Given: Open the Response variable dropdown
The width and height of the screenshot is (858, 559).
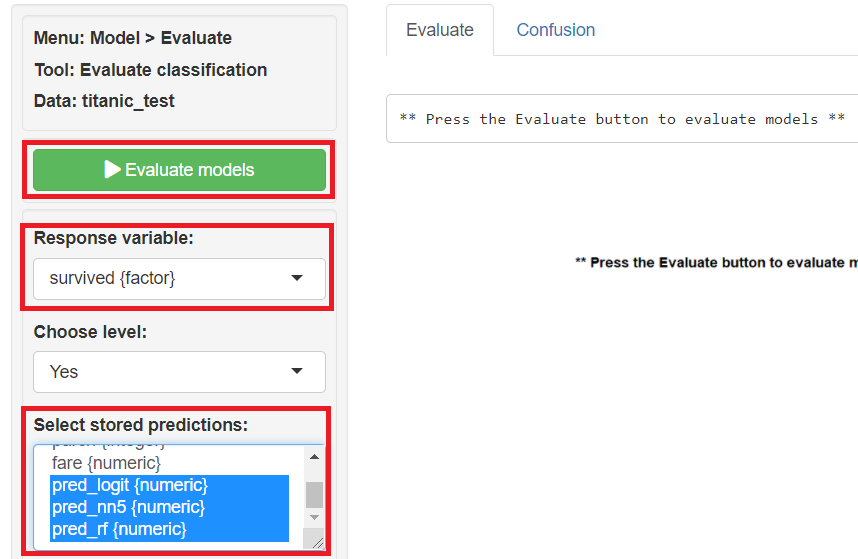Looking at the screenshot, I should [x=179, y=278].
